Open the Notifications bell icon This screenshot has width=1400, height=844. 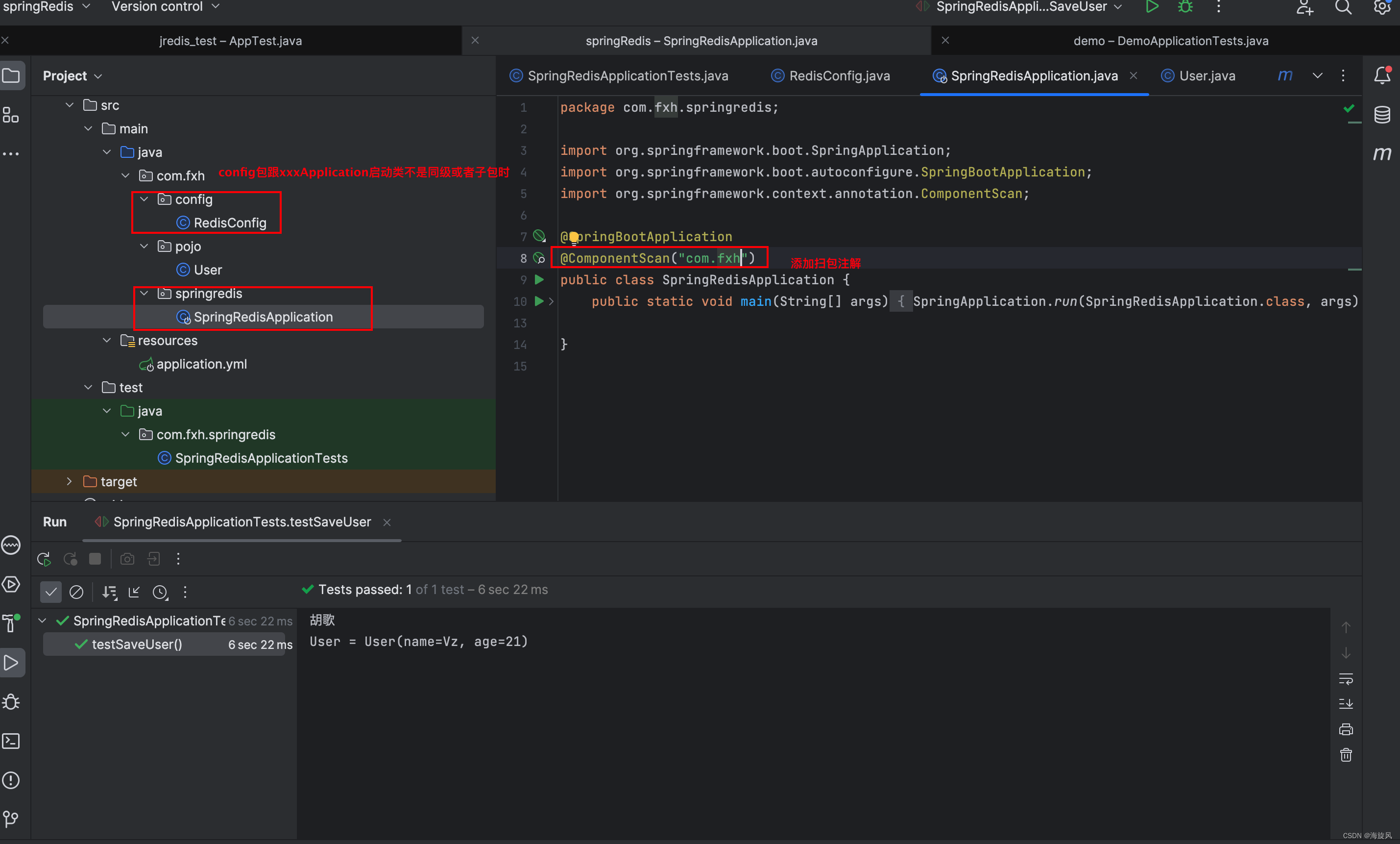(x=1382, y=75)
